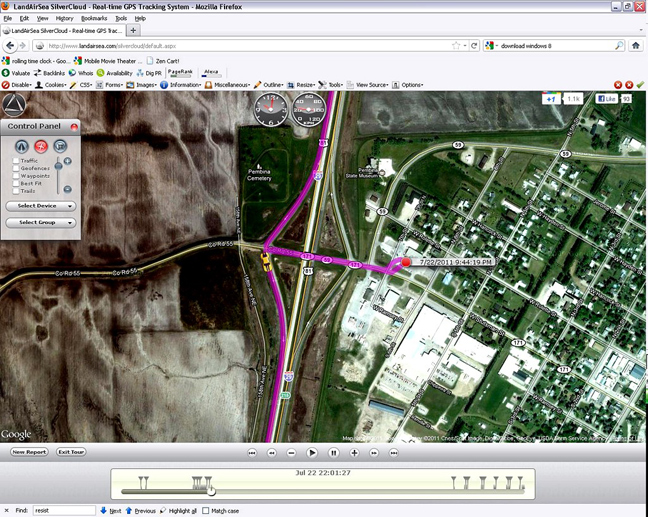Select the red satellite view button in Control Panel

tap(41, 146)
